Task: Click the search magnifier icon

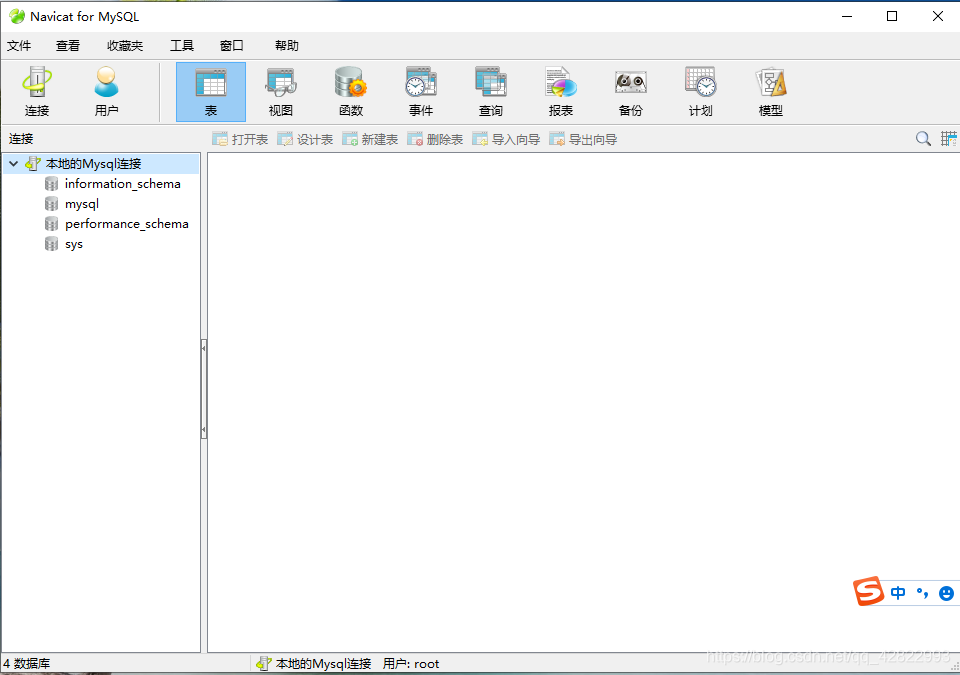Action: click(923, 138)
